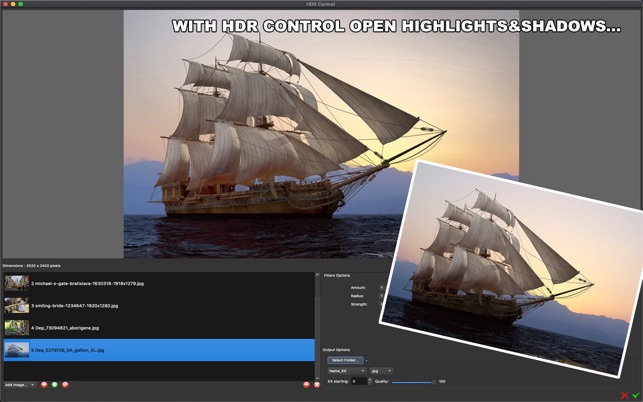Zoom the window with the green title bar button
The height and width of the screenshot is (402, 643).
21,4
